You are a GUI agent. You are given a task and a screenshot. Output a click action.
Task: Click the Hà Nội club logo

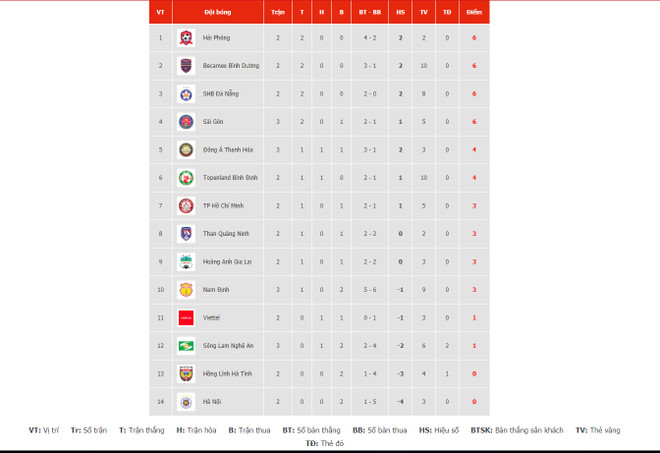click(185, 402)
